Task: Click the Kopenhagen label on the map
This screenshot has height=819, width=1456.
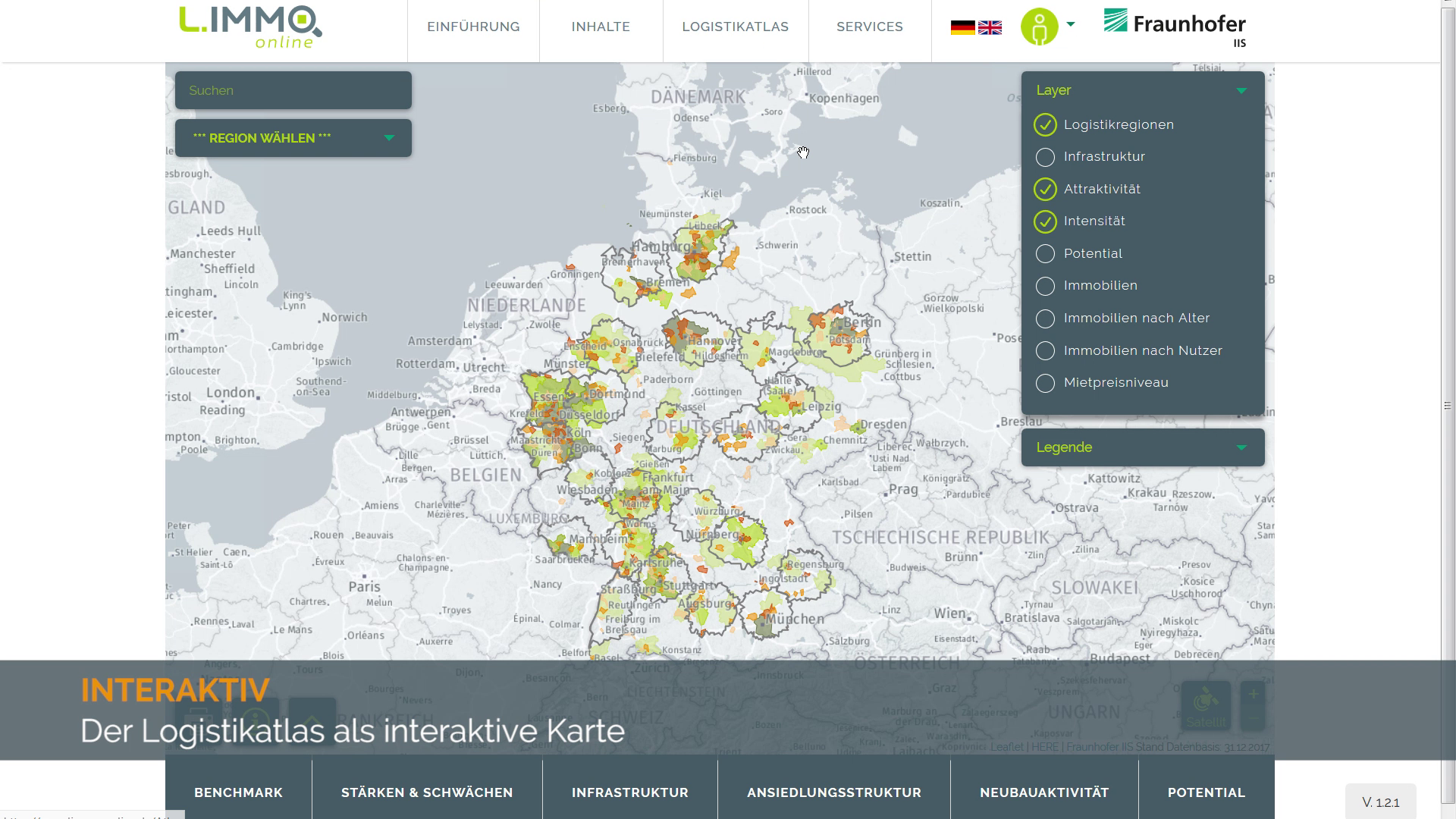Action: pos(845,99)
